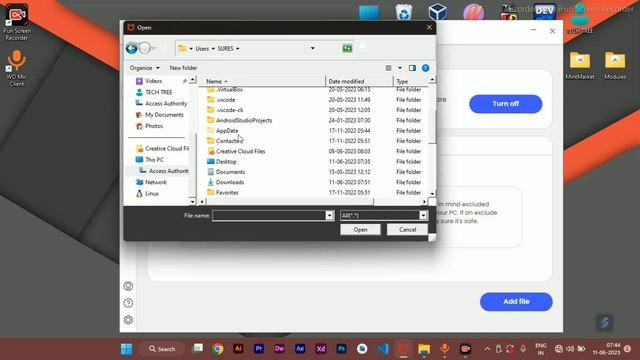Open help with the blue question icon
Screen dimensions: 640x360
point(425,68)
